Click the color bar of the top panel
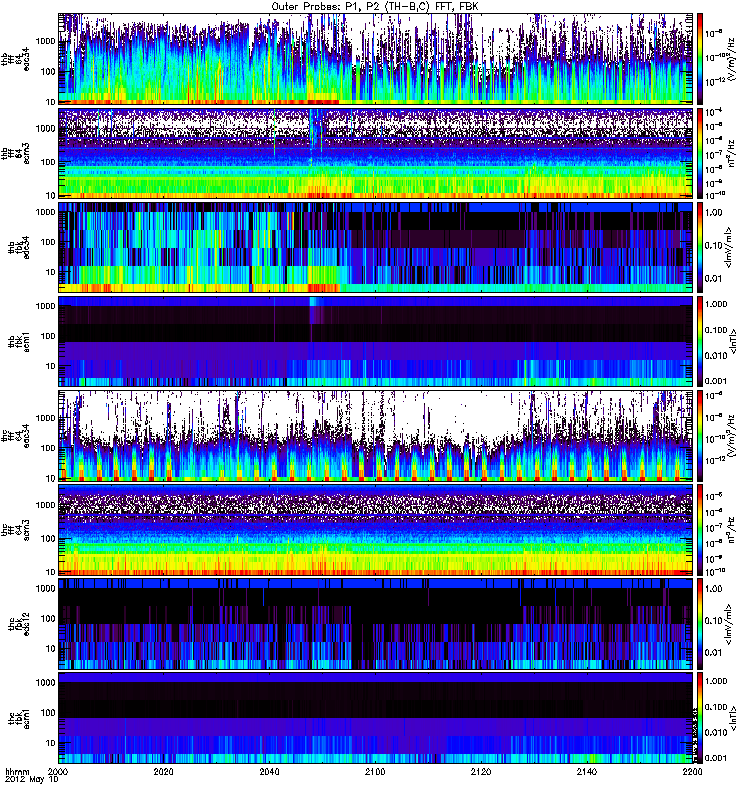750x800 pixels. coord(701,58)
